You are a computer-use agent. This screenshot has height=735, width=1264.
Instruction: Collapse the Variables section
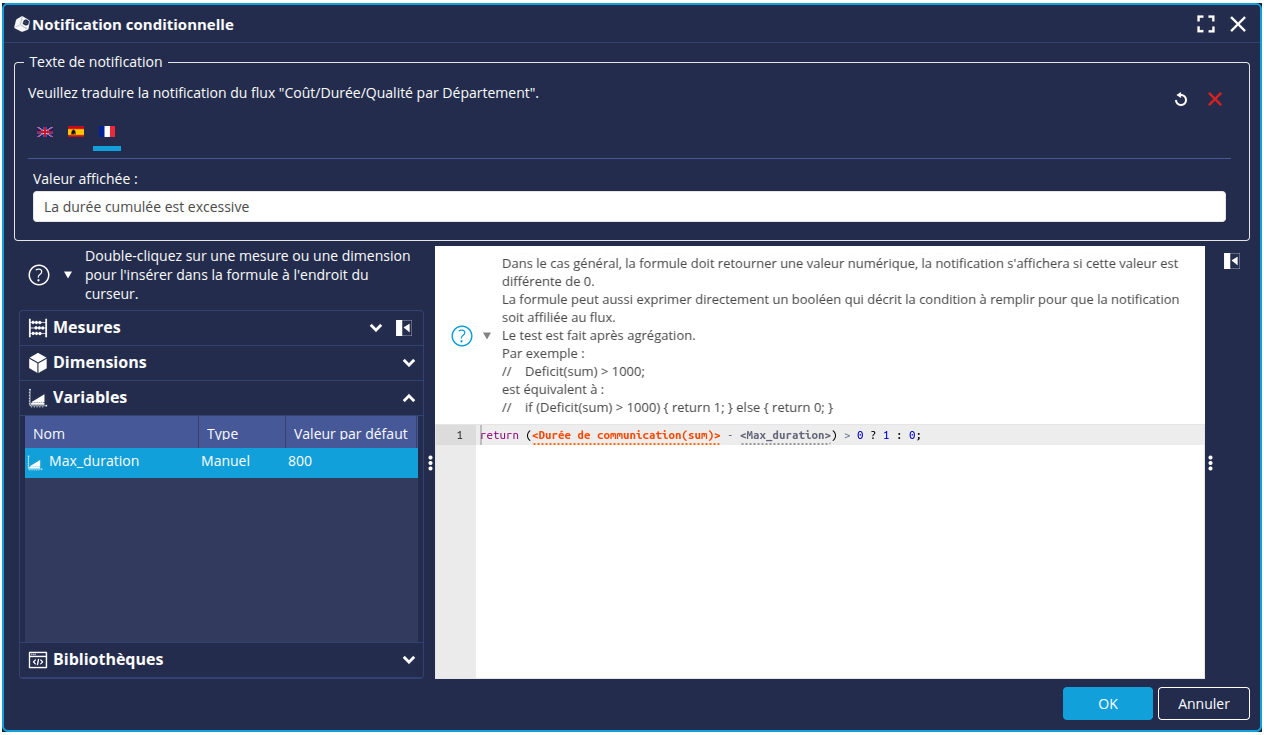coord(408,398)
